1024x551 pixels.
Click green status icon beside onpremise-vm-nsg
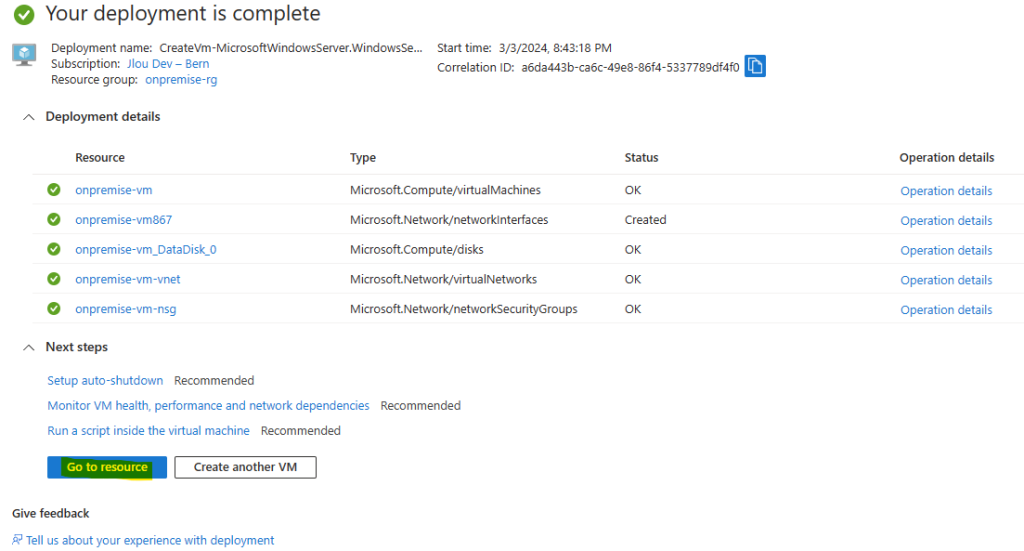[x=54, y=308]
